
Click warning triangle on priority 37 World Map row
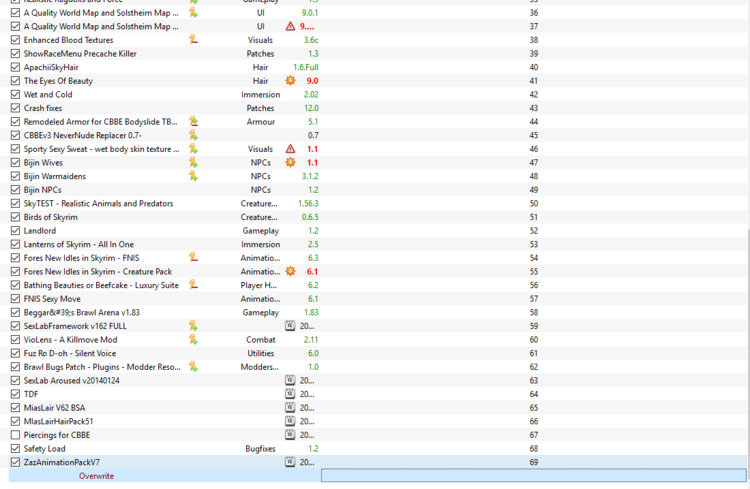click(290, 26)
